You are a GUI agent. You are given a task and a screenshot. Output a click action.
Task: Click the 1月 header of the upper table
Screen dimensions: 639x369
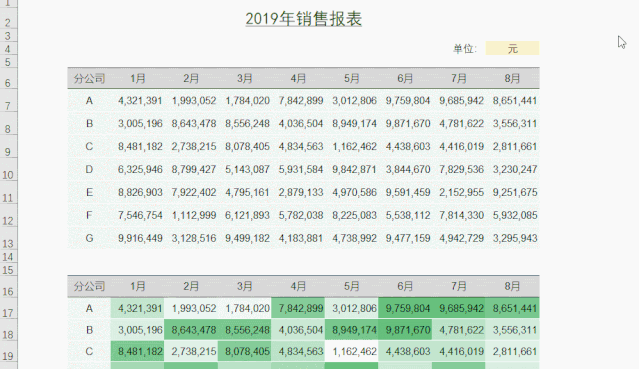click(137, 78)
